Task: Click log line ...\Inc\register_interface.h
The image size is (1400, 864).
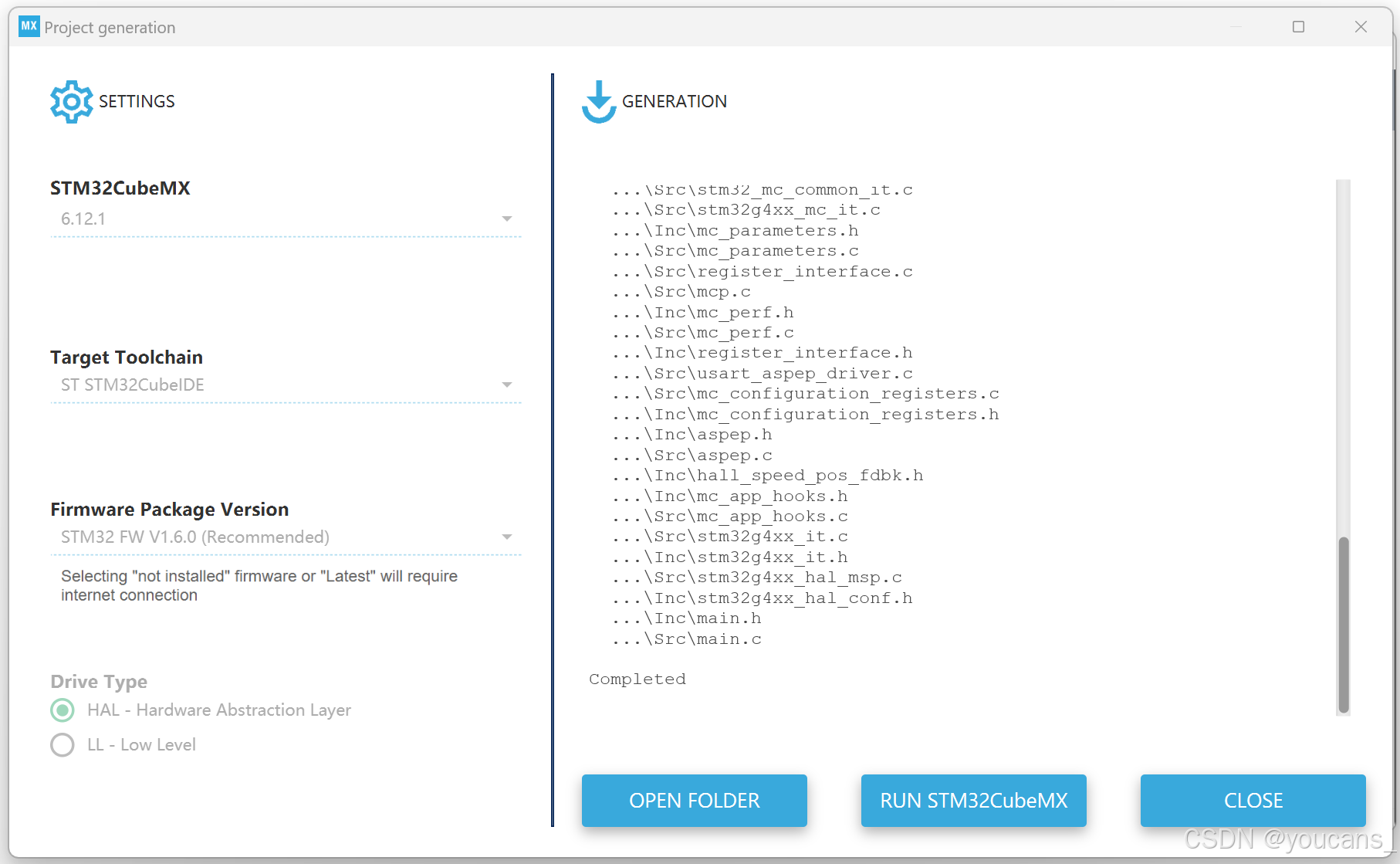Action: pyautogui.click(x=763, y=353)
